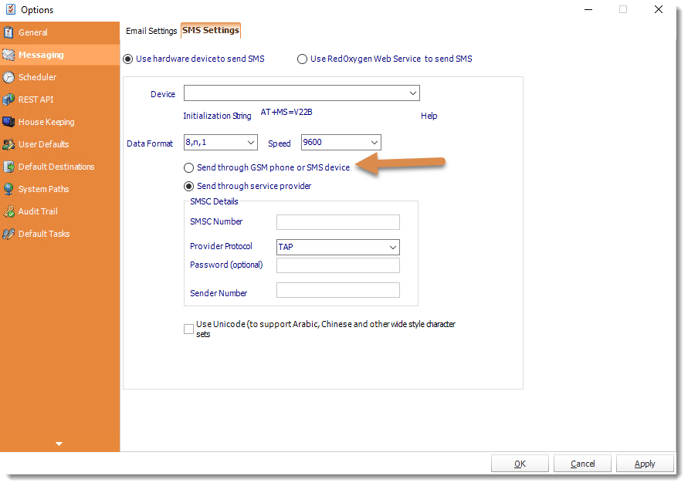688x486 pixels.
Task: Open the General section
Action: click(60, 32)
